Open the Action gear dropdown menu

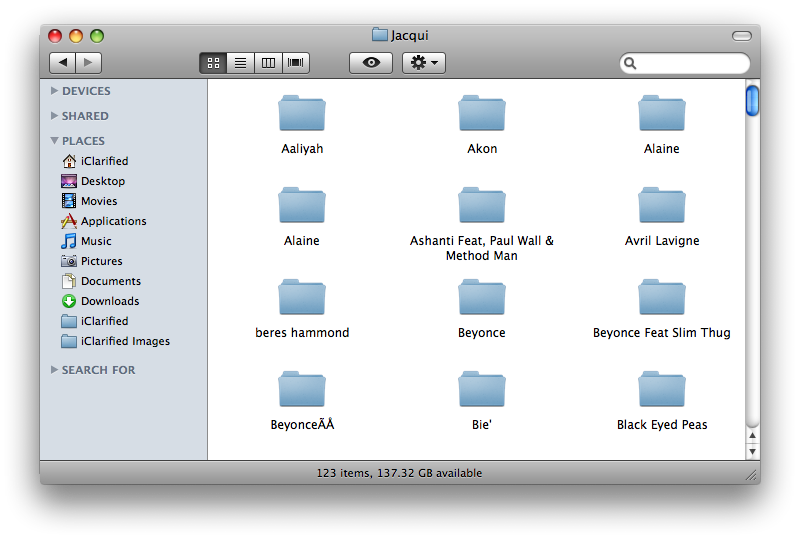pyautogui.click(x=423, y=63)
